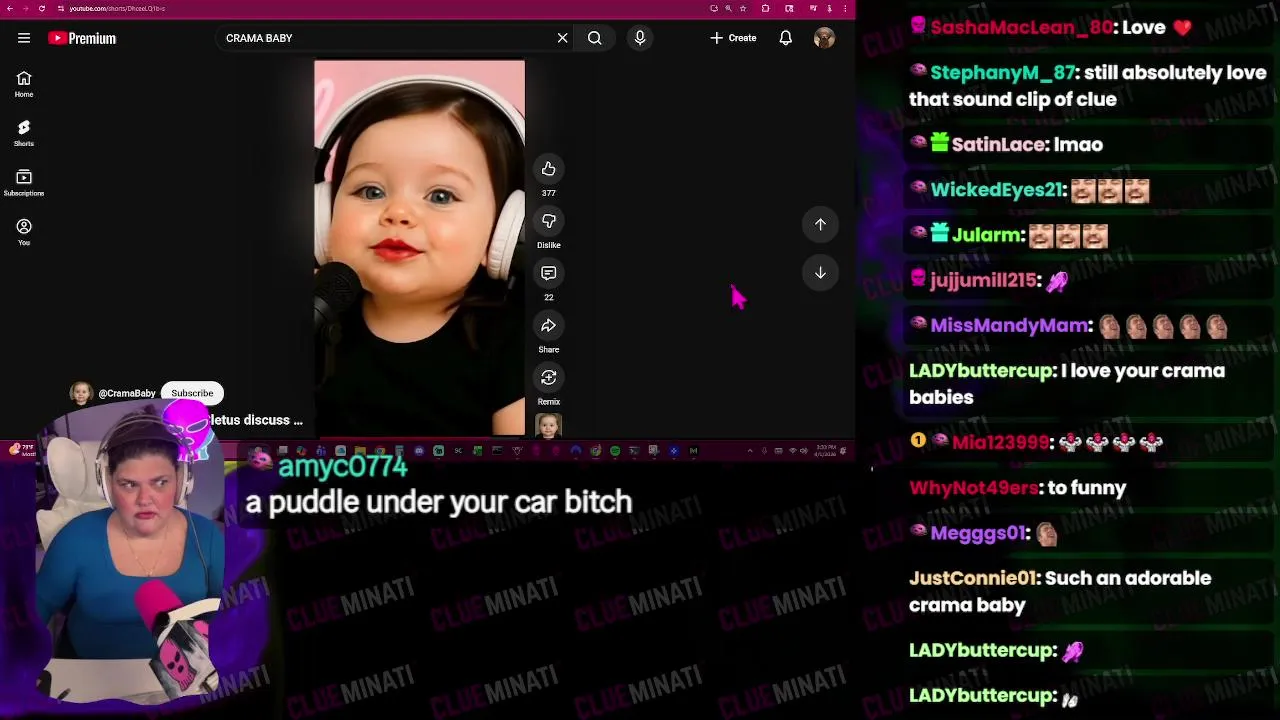Open the account avatar menu

(824, 38)
